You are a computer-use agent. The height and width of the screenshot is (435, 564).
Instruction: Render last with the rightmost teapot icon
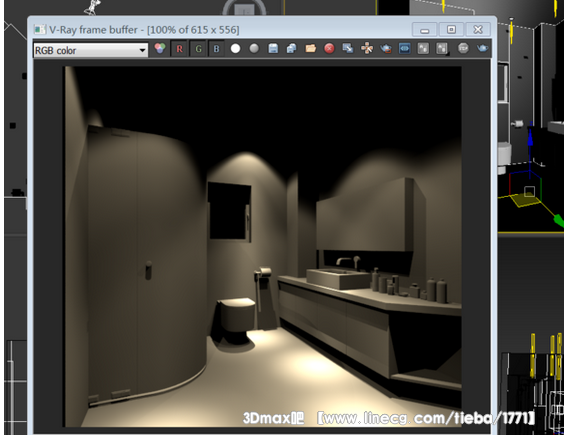click(x=482, y=48)
